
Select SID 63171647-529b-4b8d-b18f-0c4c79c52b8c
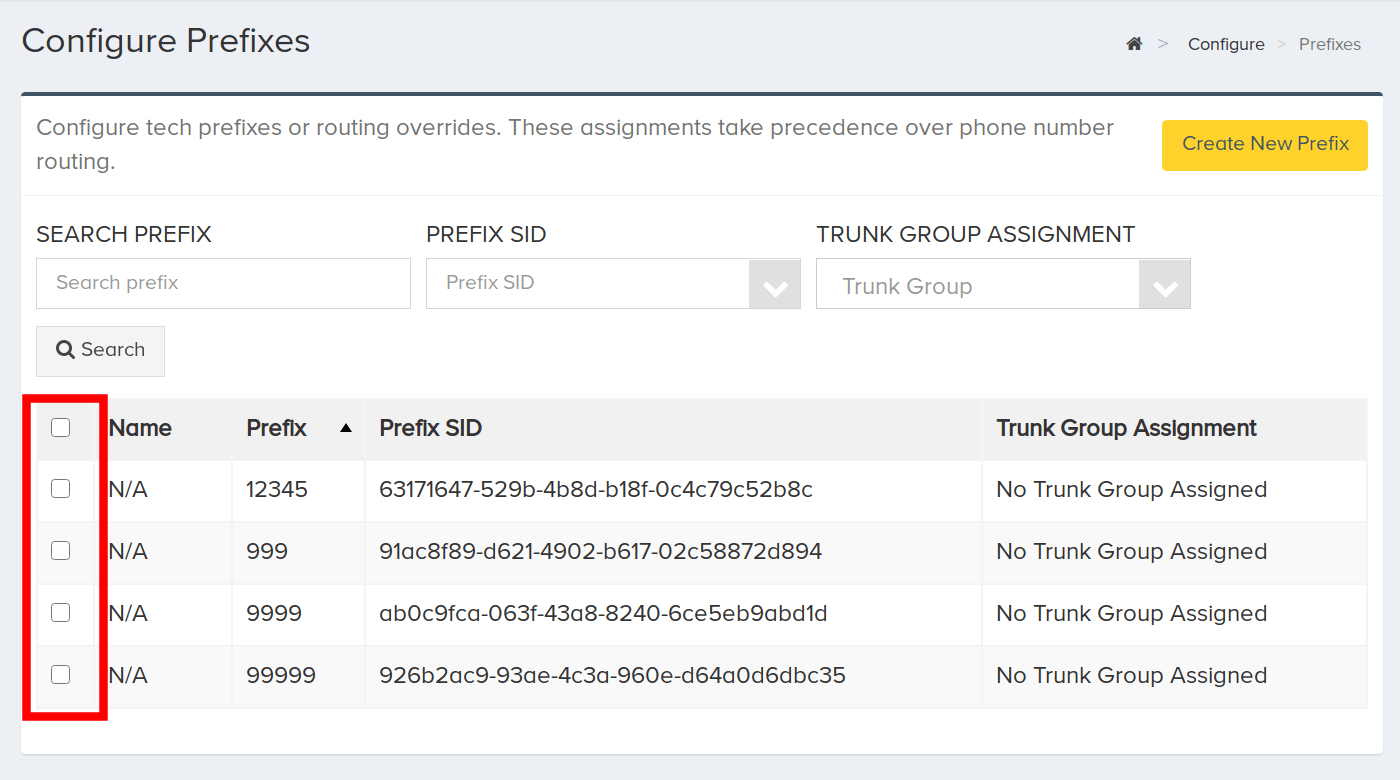tap(596, 489)
